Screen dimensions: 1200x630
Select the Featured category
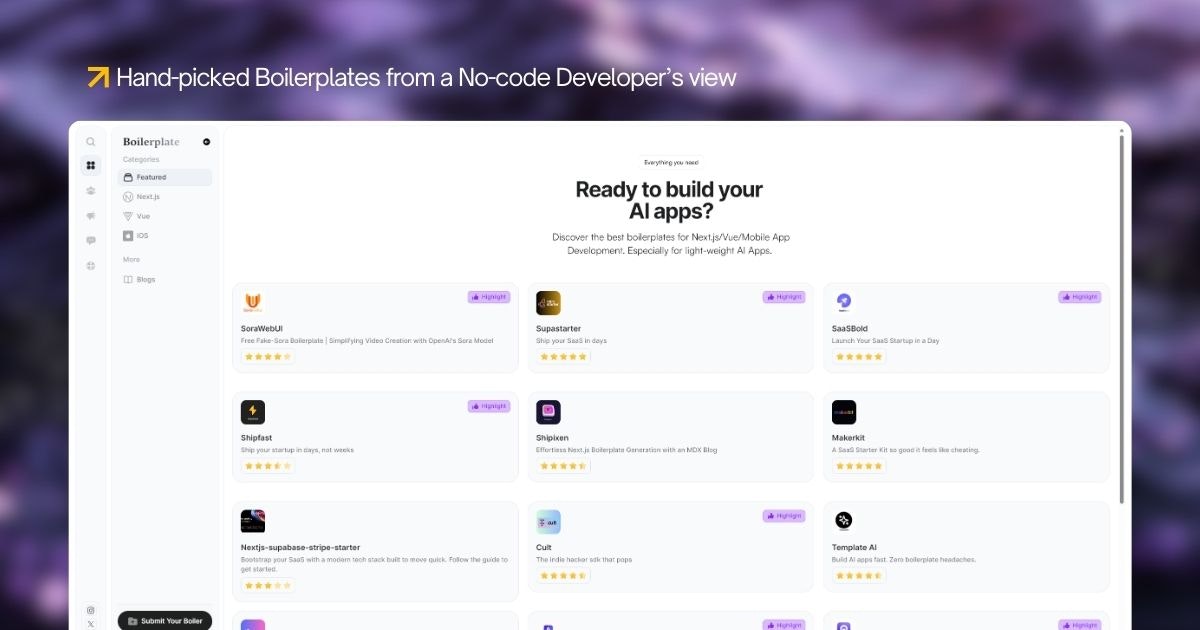165,177
